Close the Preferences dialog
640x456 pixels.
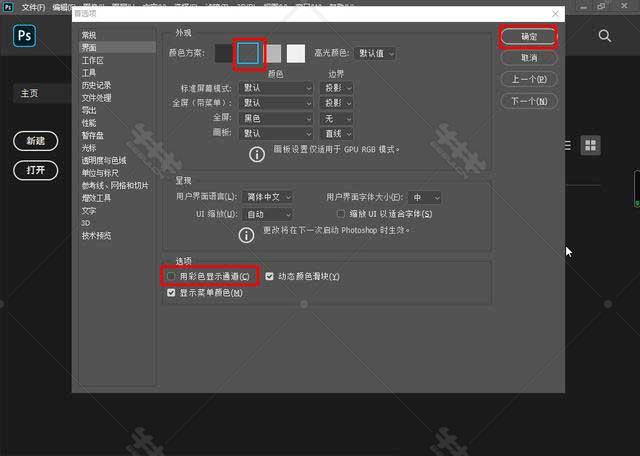[x=555, y=14]
